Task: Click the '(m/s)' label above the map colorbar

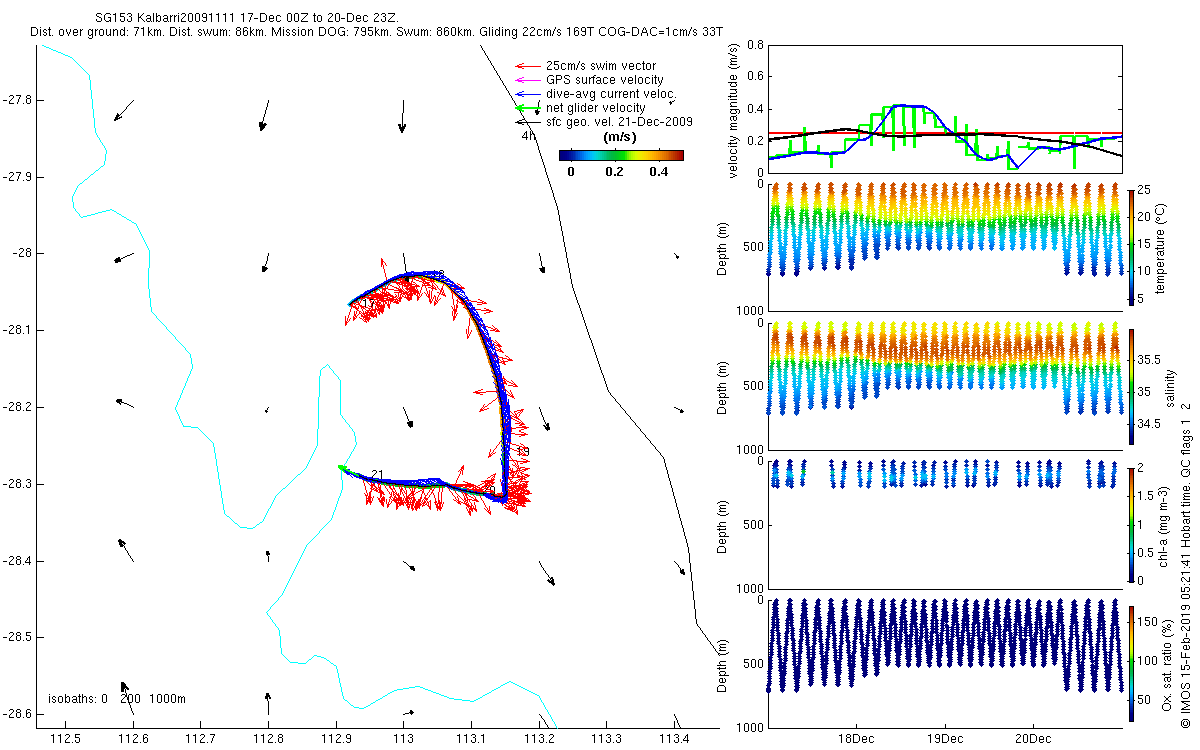Action: point(621,138)
